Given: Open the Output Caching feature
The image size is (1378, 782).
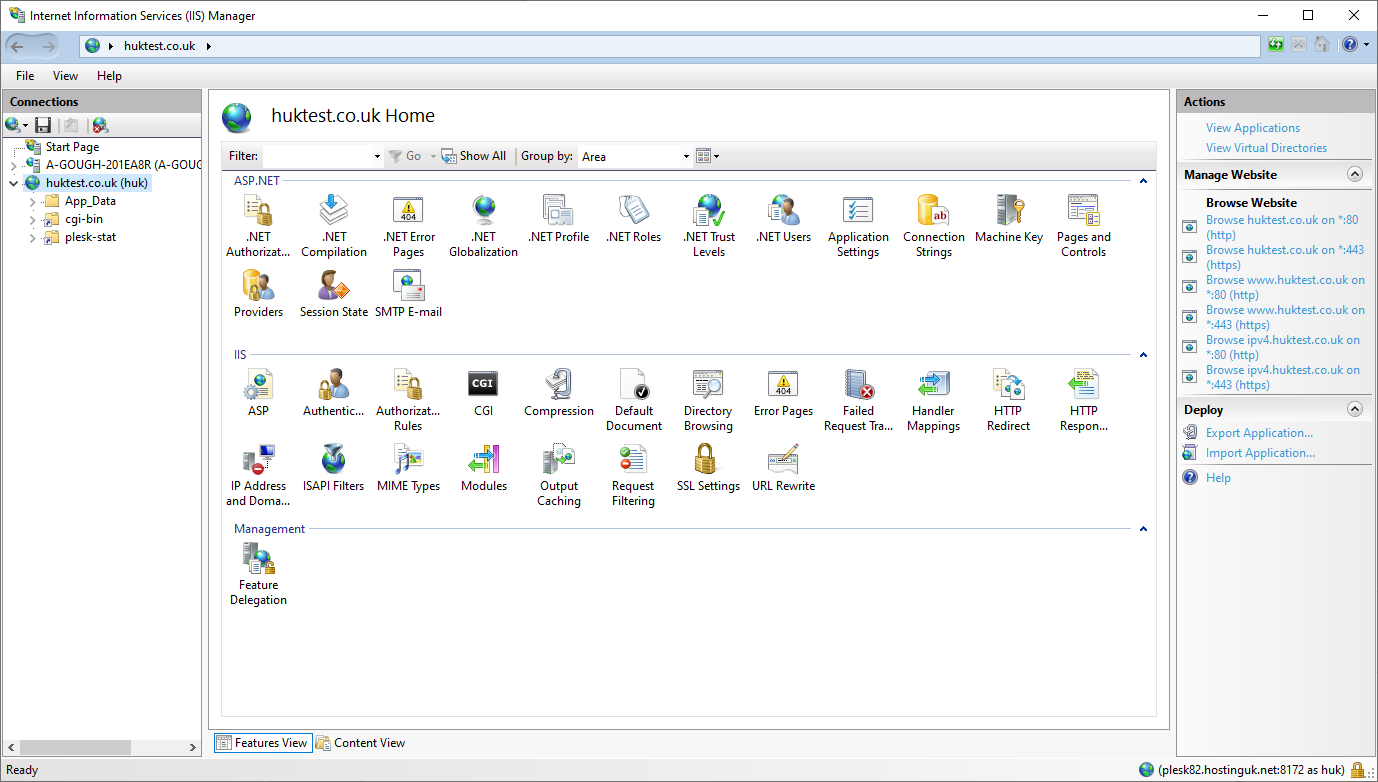Looking at the screenshot, I should click(559, 475).
